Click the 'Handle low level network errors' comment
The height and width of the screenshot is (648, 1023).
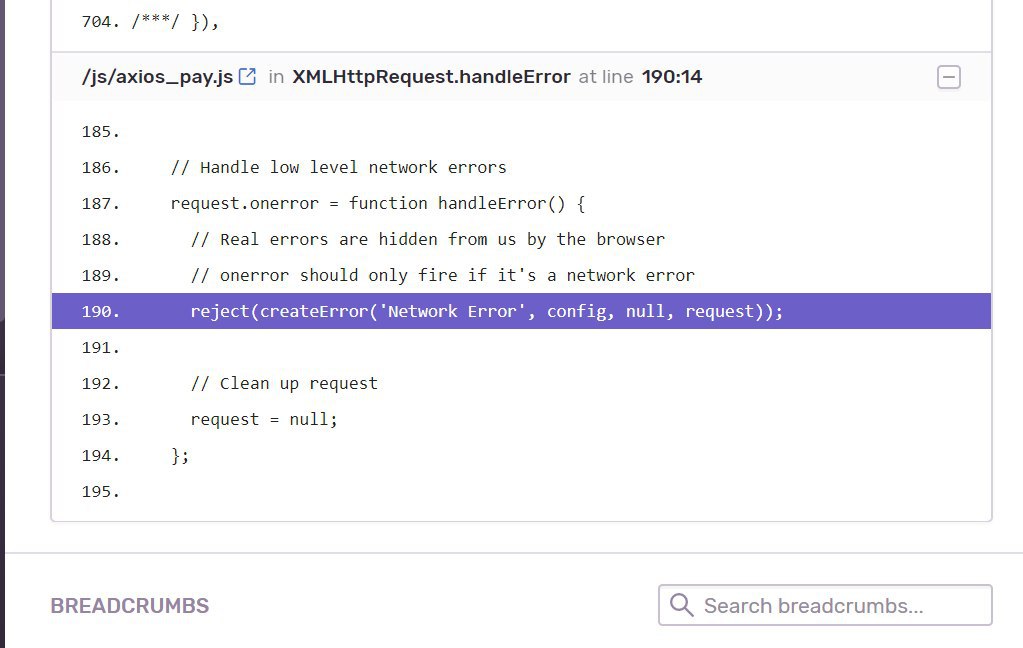tap(338, 168)
